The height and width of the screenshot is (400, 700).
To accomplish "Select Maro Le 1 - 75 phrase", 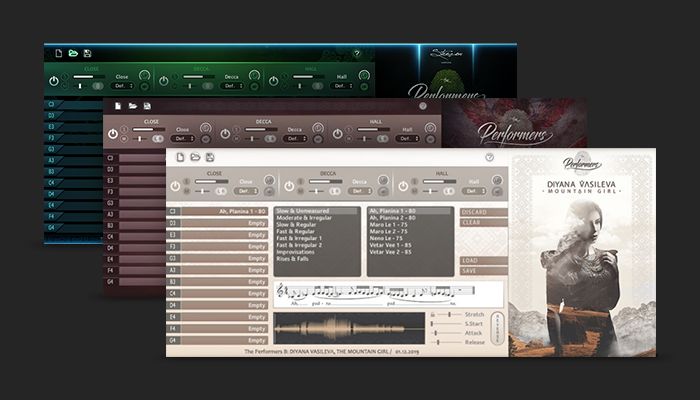I will pos(388,225).
